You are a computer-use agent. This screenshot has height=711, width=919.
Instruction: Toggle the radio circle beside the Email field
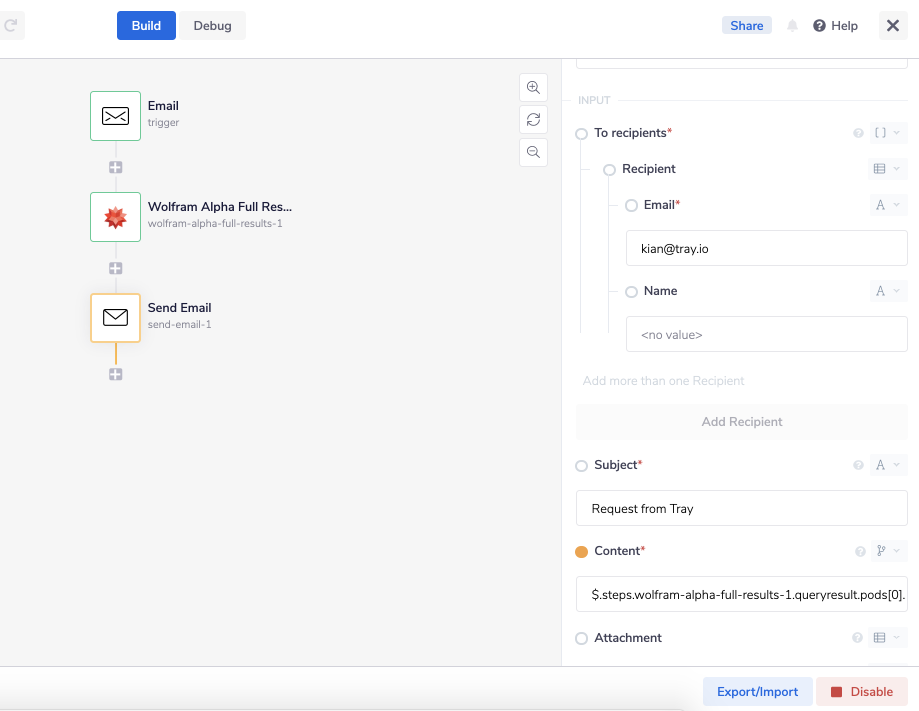pyautogui.click(x=630, y=204)
